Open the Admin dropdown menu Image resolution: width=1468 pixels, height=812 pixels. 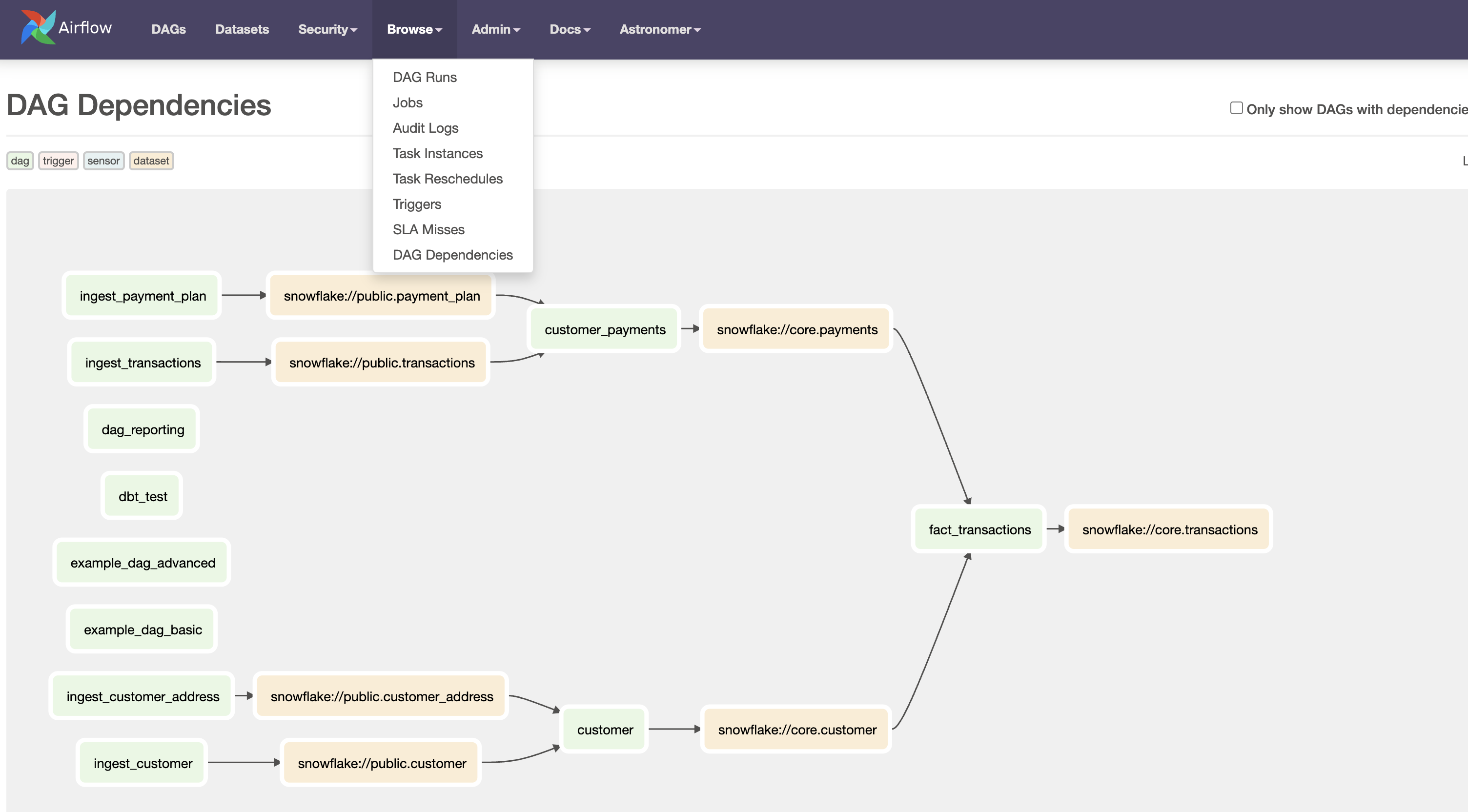[x=495, y=29]
